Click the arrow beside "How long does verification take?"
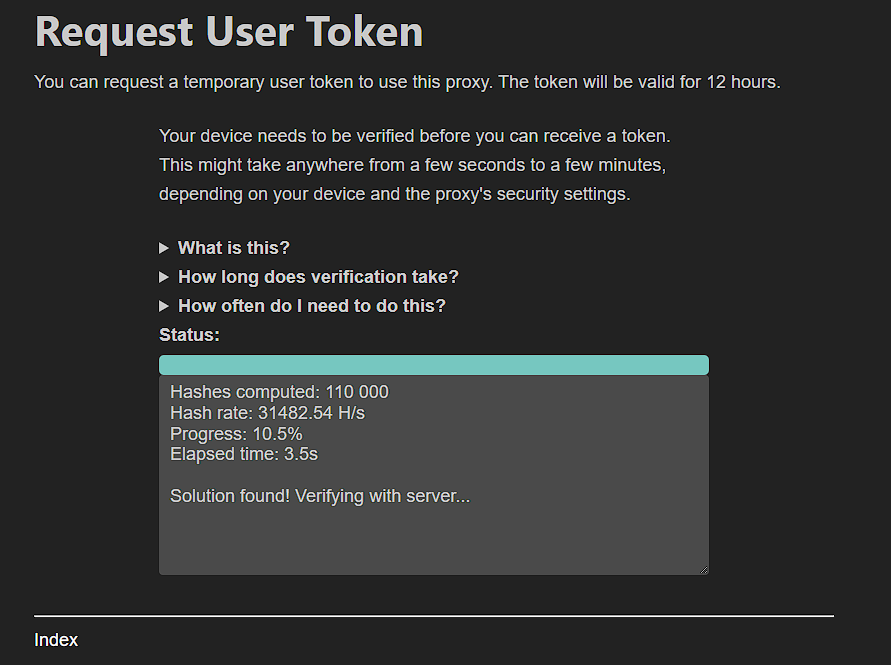This screenshot has height=665, width=891. point(164,277)
